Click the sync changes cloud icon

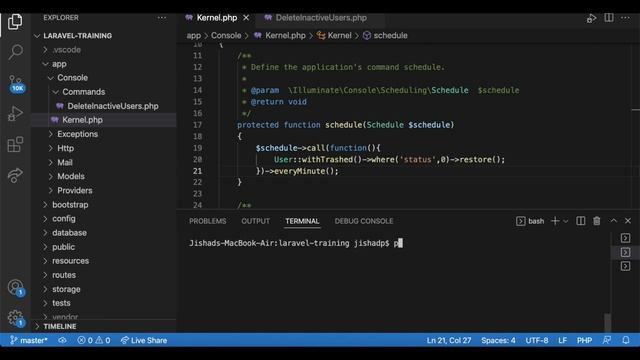62,340
